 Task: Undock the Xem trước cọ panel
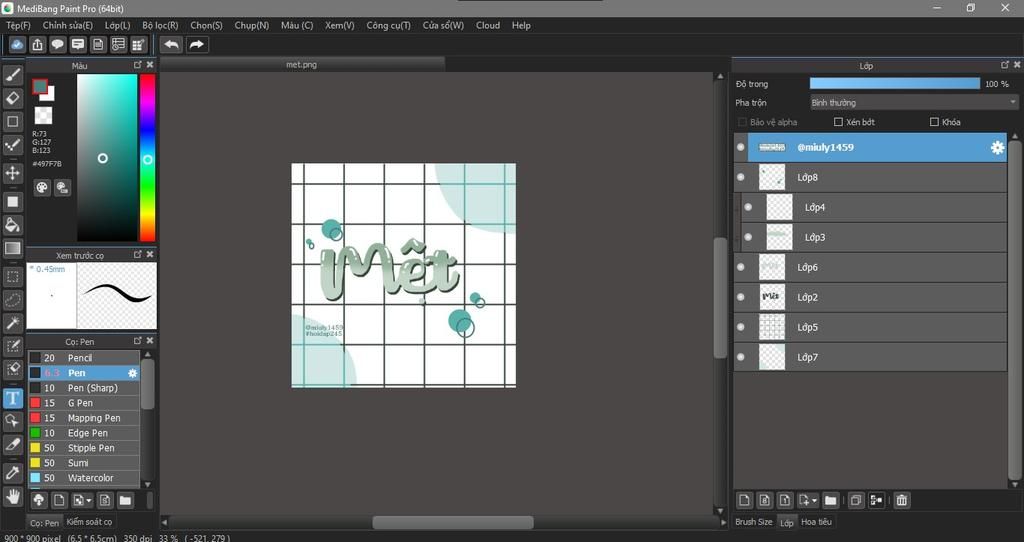(x=138, y=254)
